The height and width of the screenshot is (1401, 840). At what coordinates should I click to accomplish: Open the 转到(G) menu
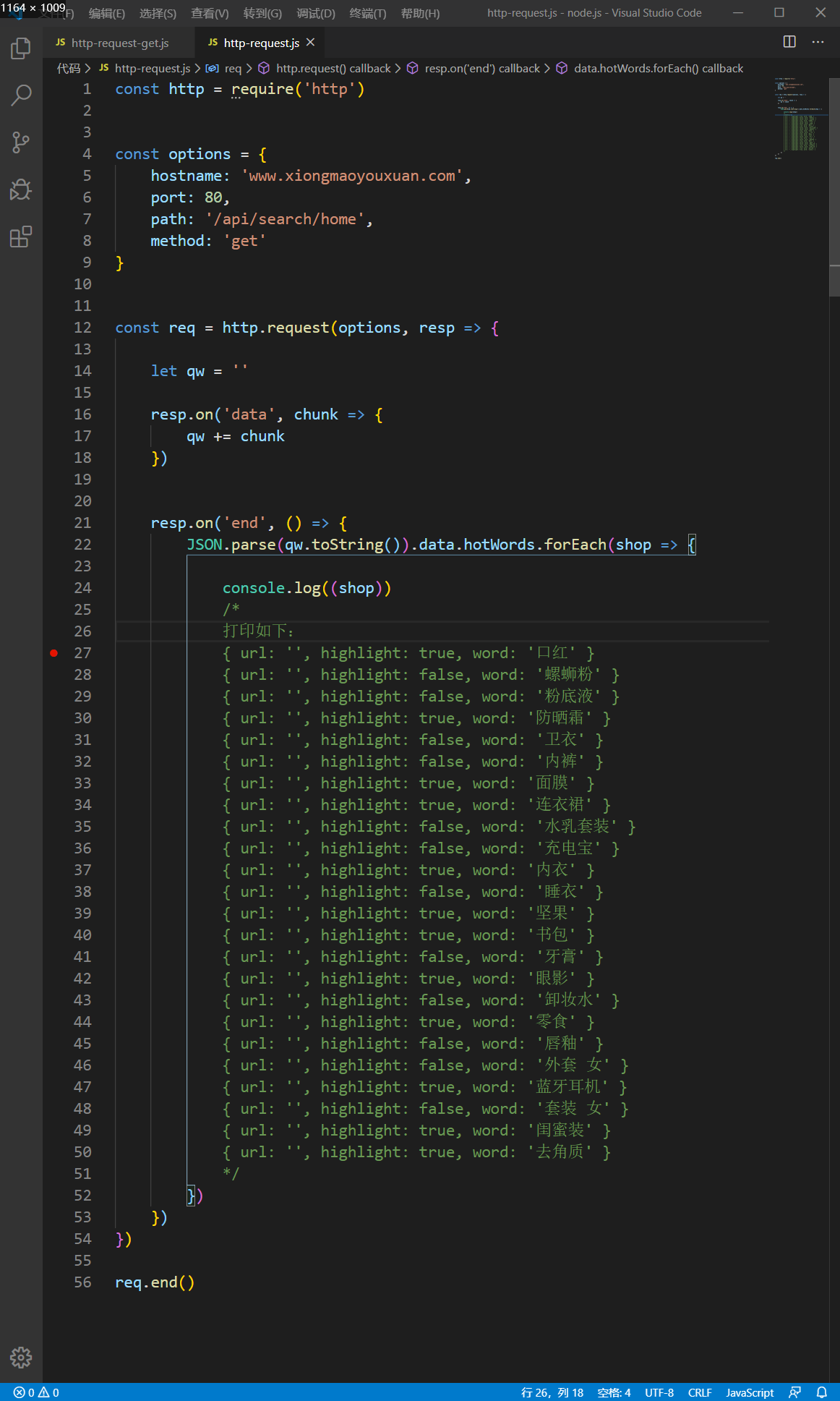pos(262,14)
